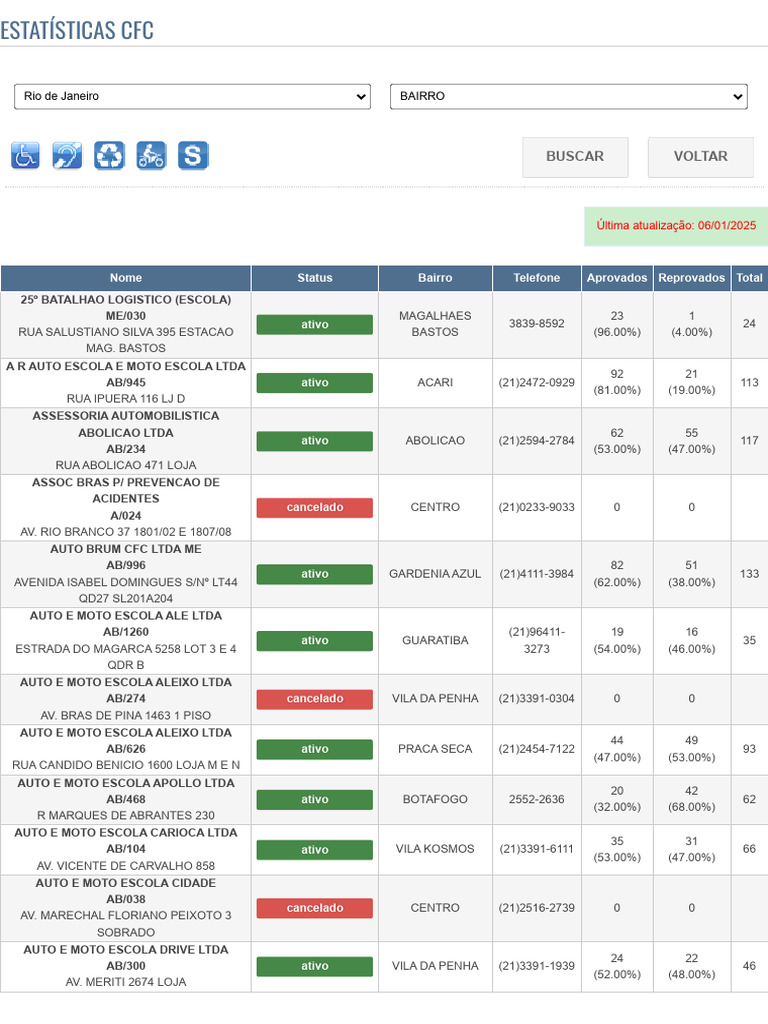Click the motorcycle filter icon
This screenshot has width=768, height=1024.
[x=151, y=155]
